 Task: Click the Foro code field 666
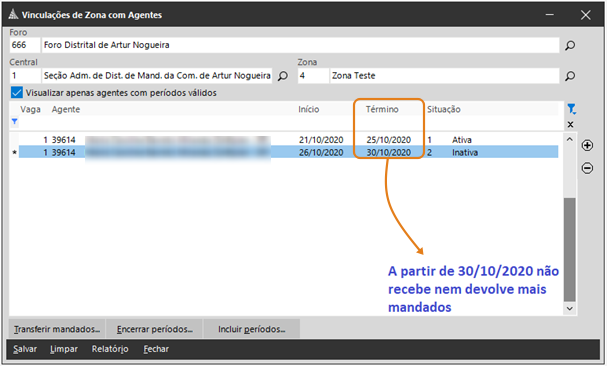coord(25,45)
